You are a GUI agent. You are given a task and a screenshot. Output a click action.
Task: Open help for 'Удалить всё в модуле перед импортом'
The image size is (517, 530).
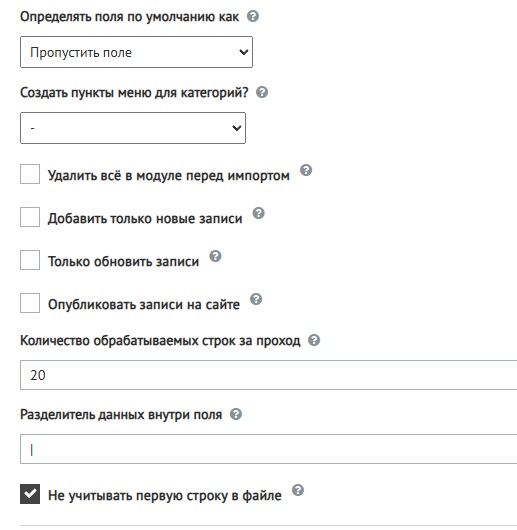click(x=306, y=170)
